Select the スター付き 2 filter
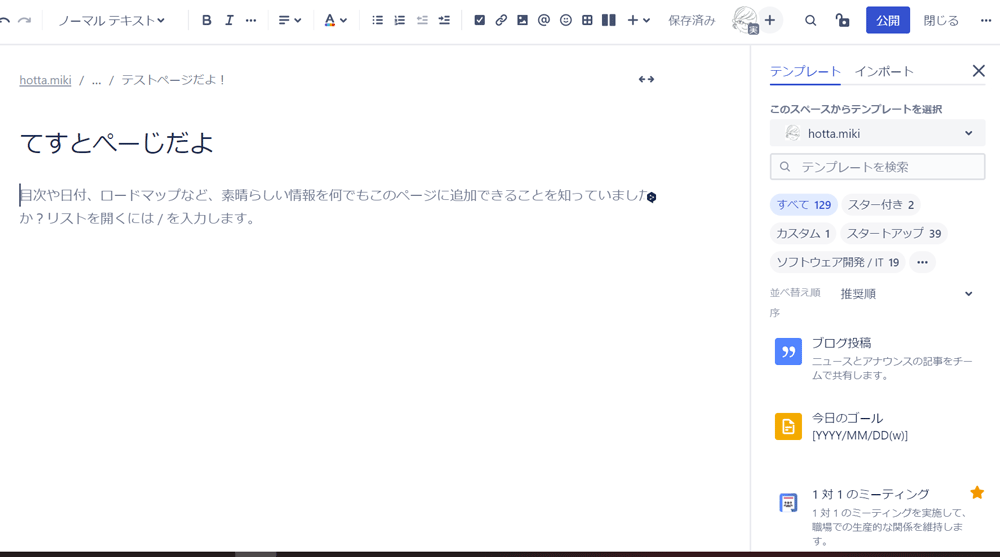The image size is (1000, 557). pyautogui.click(x=881, y=205)
